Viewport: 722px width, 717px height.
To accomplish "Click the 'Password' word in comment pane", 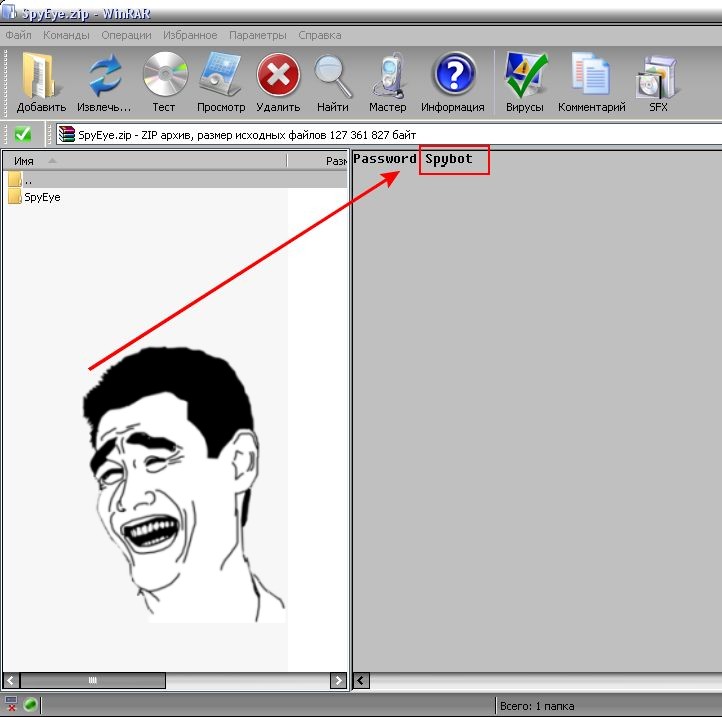I will [385, 159].
